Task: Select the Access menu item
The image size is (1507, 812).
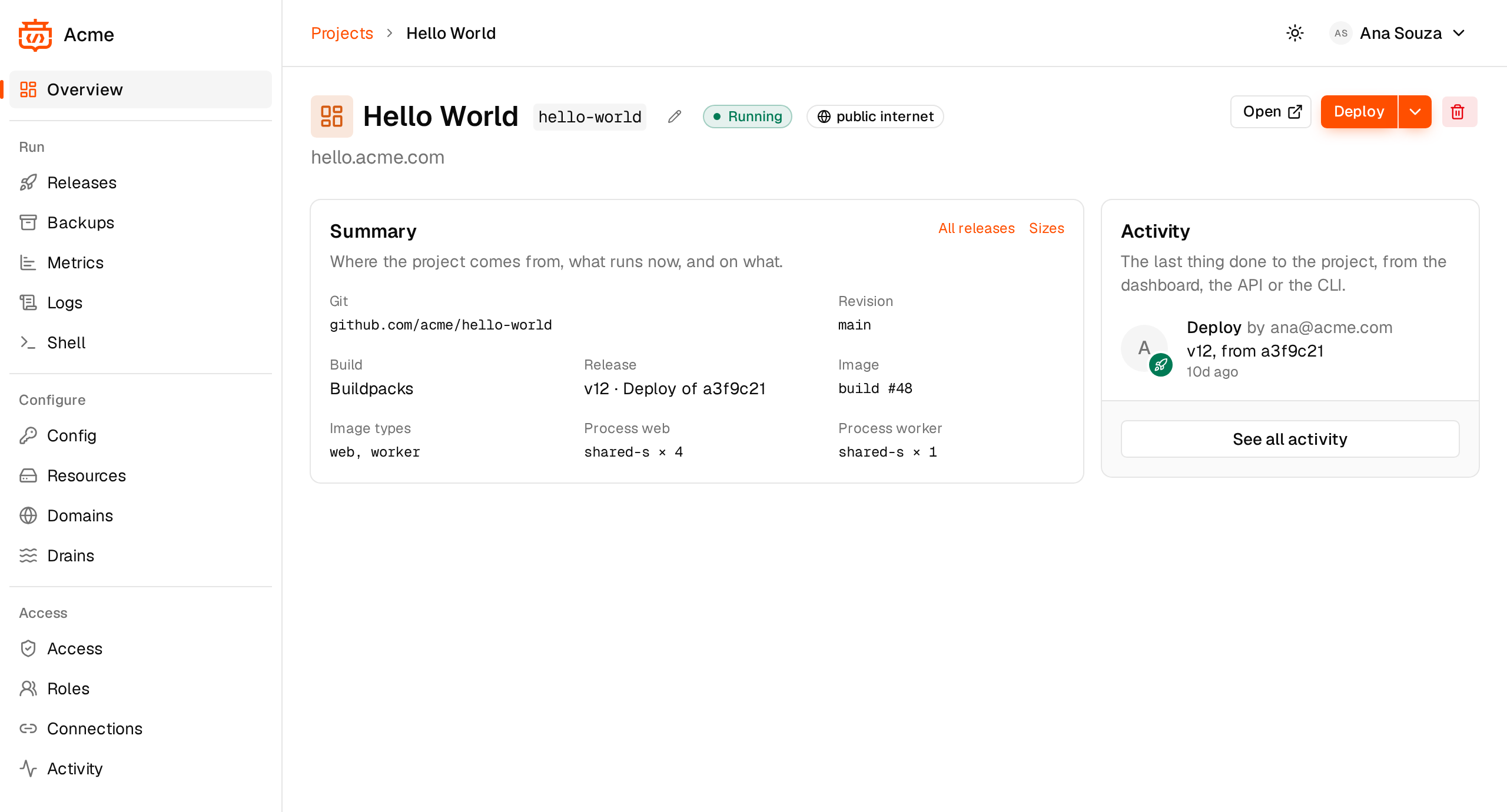Action: tap(141, 648)
